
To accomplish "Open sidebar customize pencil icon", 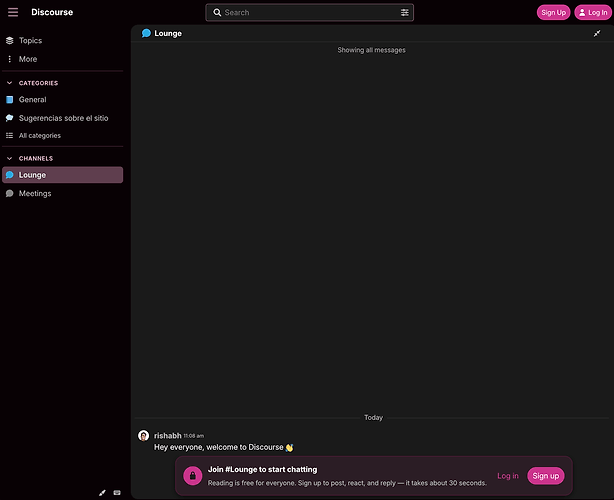I will click(x=102, y=493).
